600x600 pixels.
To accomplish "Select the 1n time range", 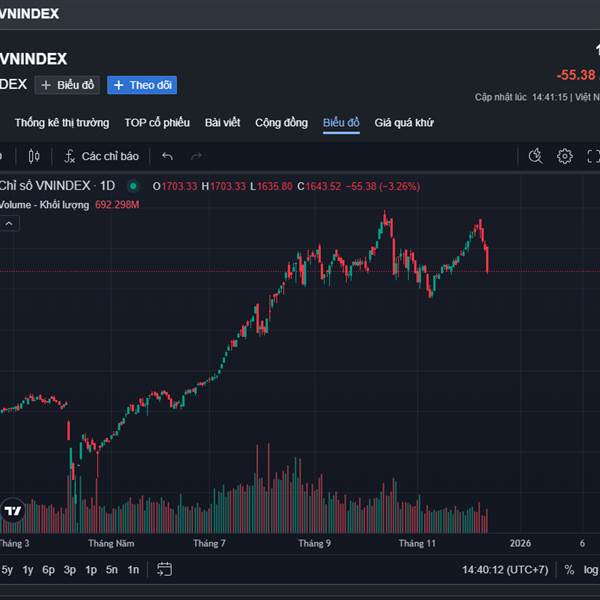I will (133, 570).
